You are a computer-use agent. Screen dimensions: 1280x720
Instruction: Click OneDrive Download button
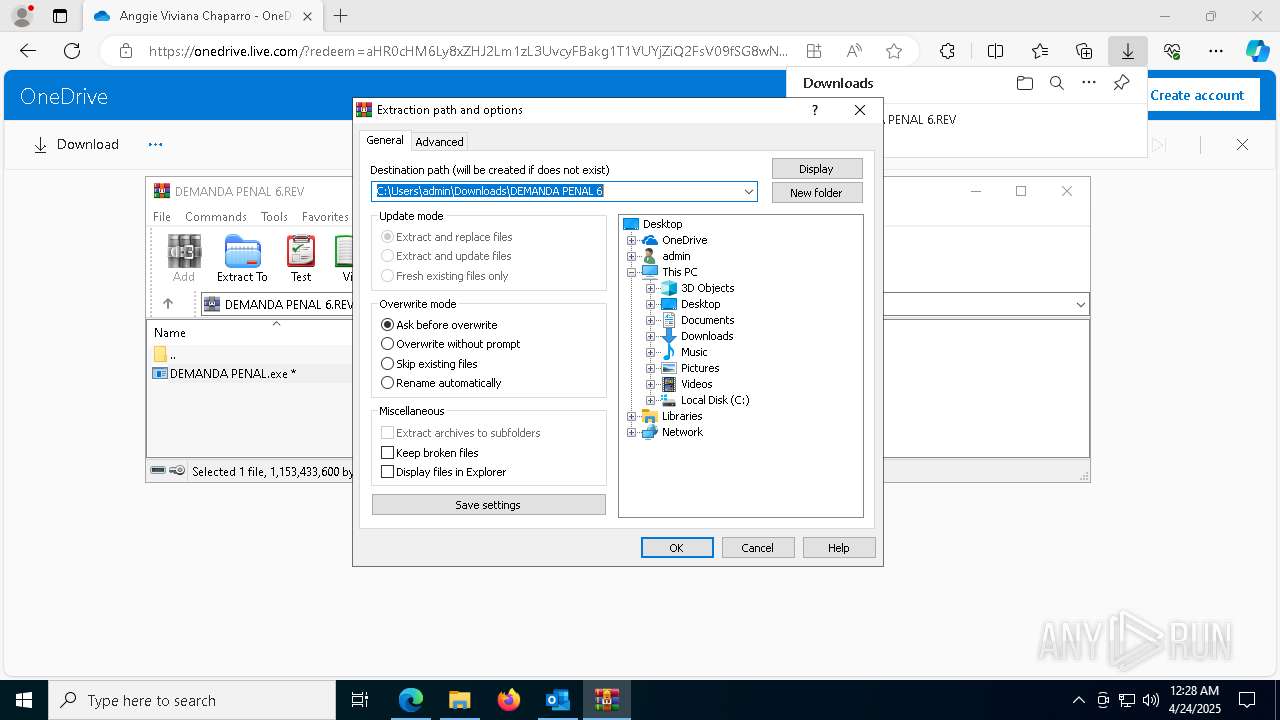(76, 144)
